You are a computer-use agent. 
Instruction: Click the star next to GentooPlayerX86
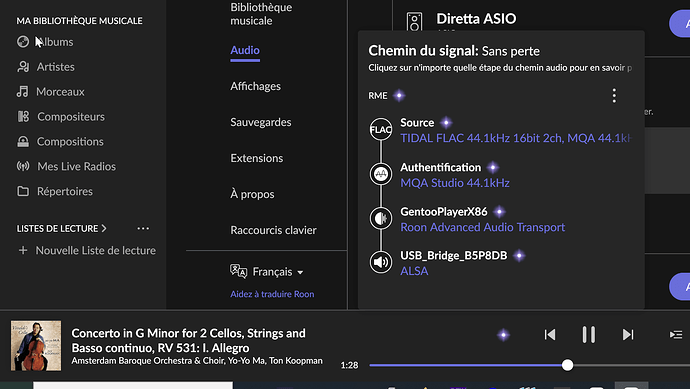click(x=499, y=212)
